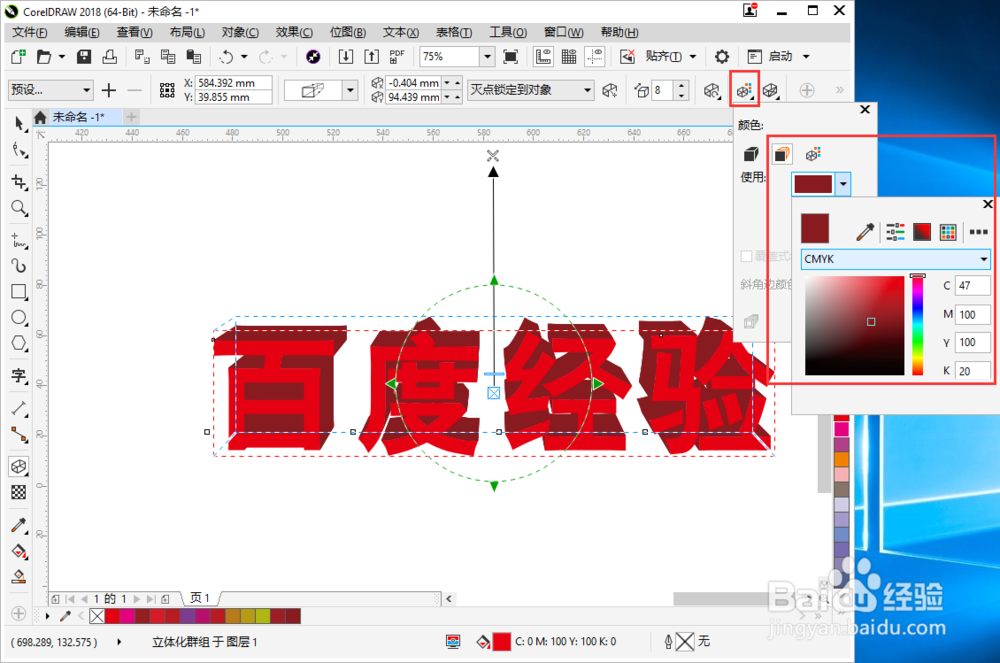Expand the Snap To dropdown arrow
Image resolution: width=1000 pixels, height=663 pixels.
coord(693,57)
